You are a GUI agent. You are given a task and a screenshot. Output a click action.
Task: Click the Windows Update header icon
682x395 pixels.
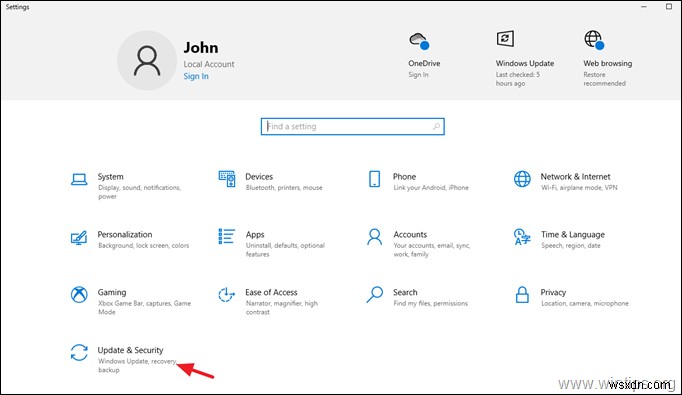(x=505, y=38)
